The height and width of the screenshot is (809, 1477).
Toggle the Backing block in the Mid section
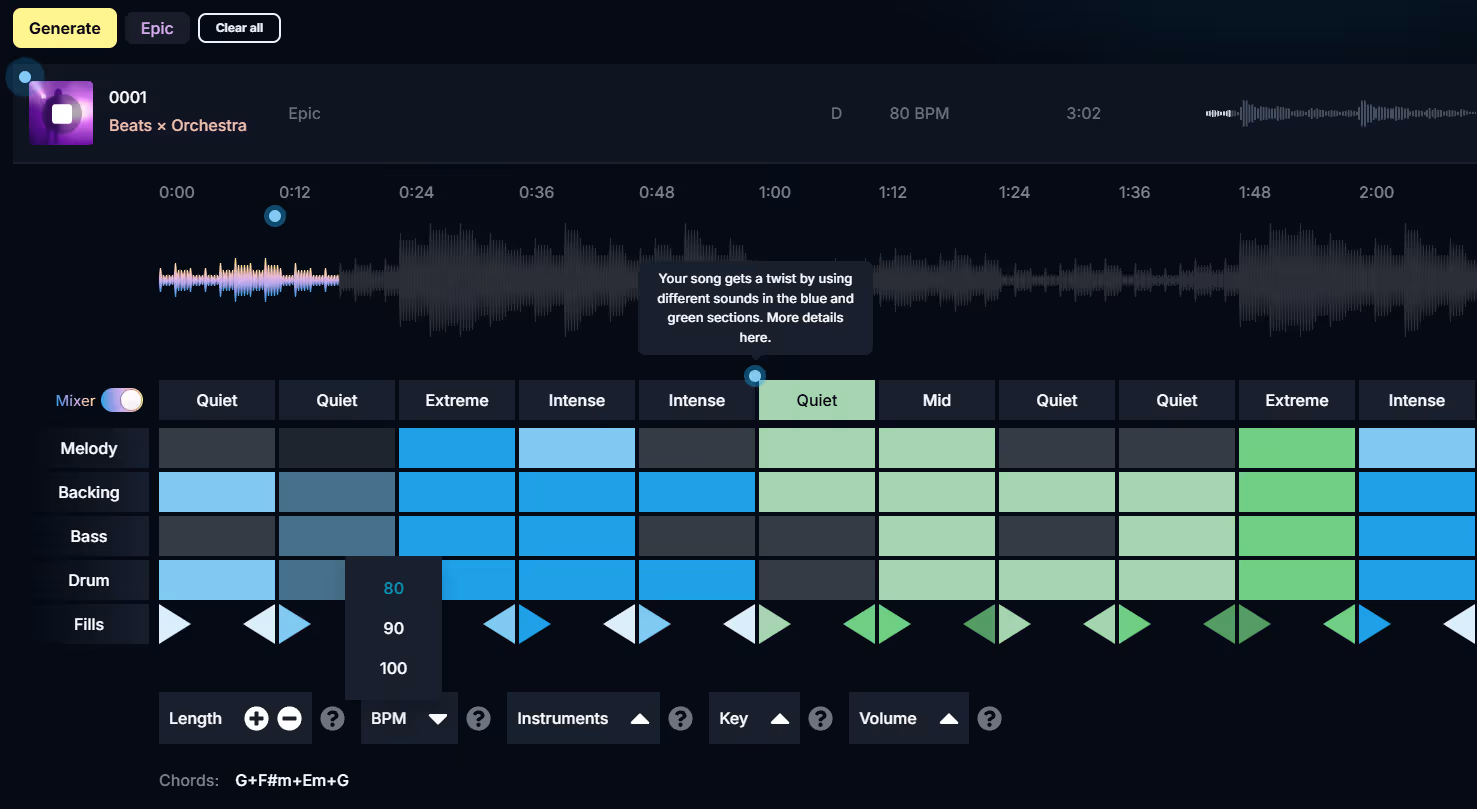937,492
